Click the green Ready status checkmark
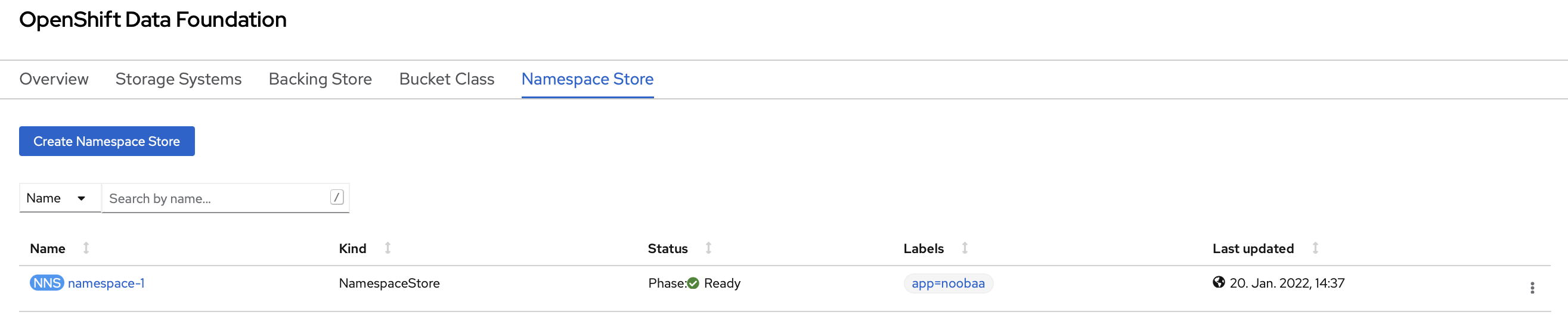Screen dimensions: 1568x318 pyautogui.click(x=693, y=283)
